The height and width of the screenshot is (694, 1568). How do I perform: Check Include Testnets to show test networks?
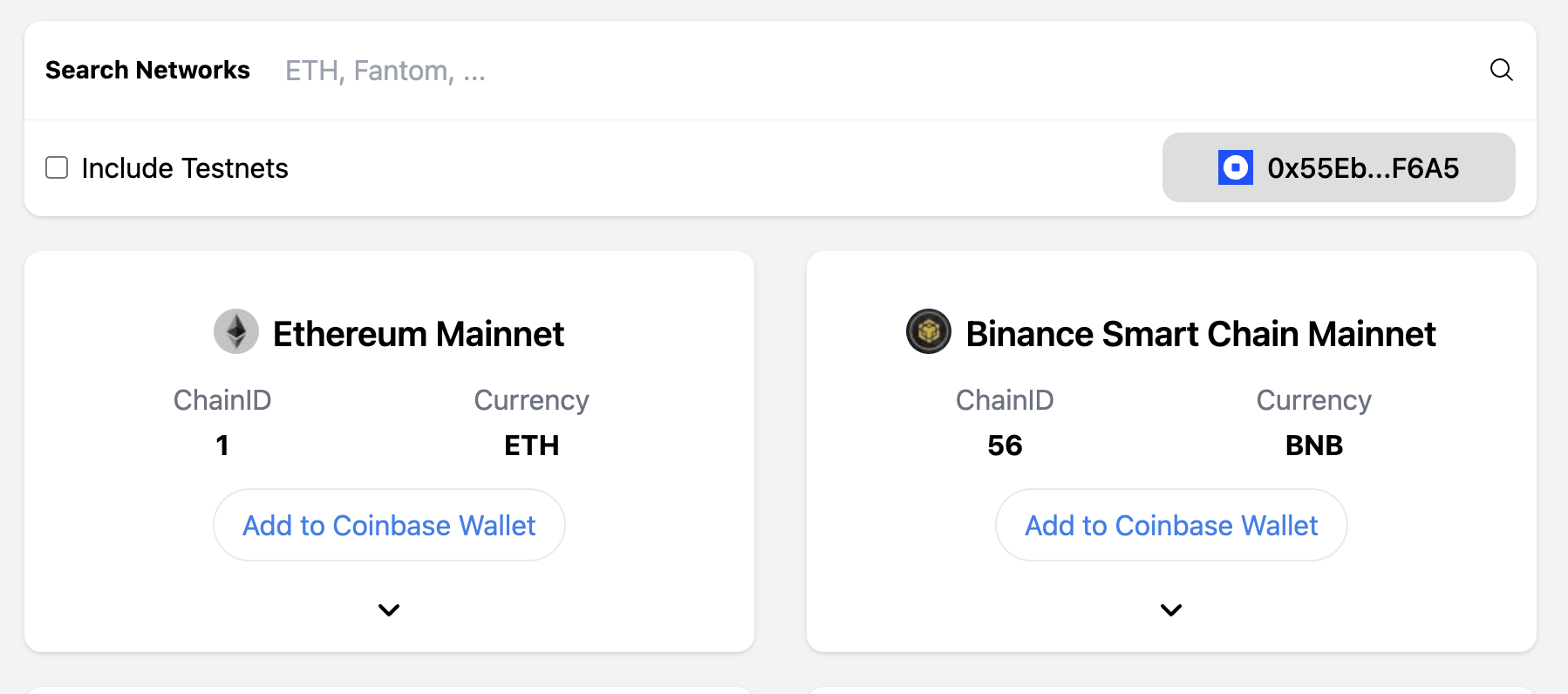[x=56, y=167]
